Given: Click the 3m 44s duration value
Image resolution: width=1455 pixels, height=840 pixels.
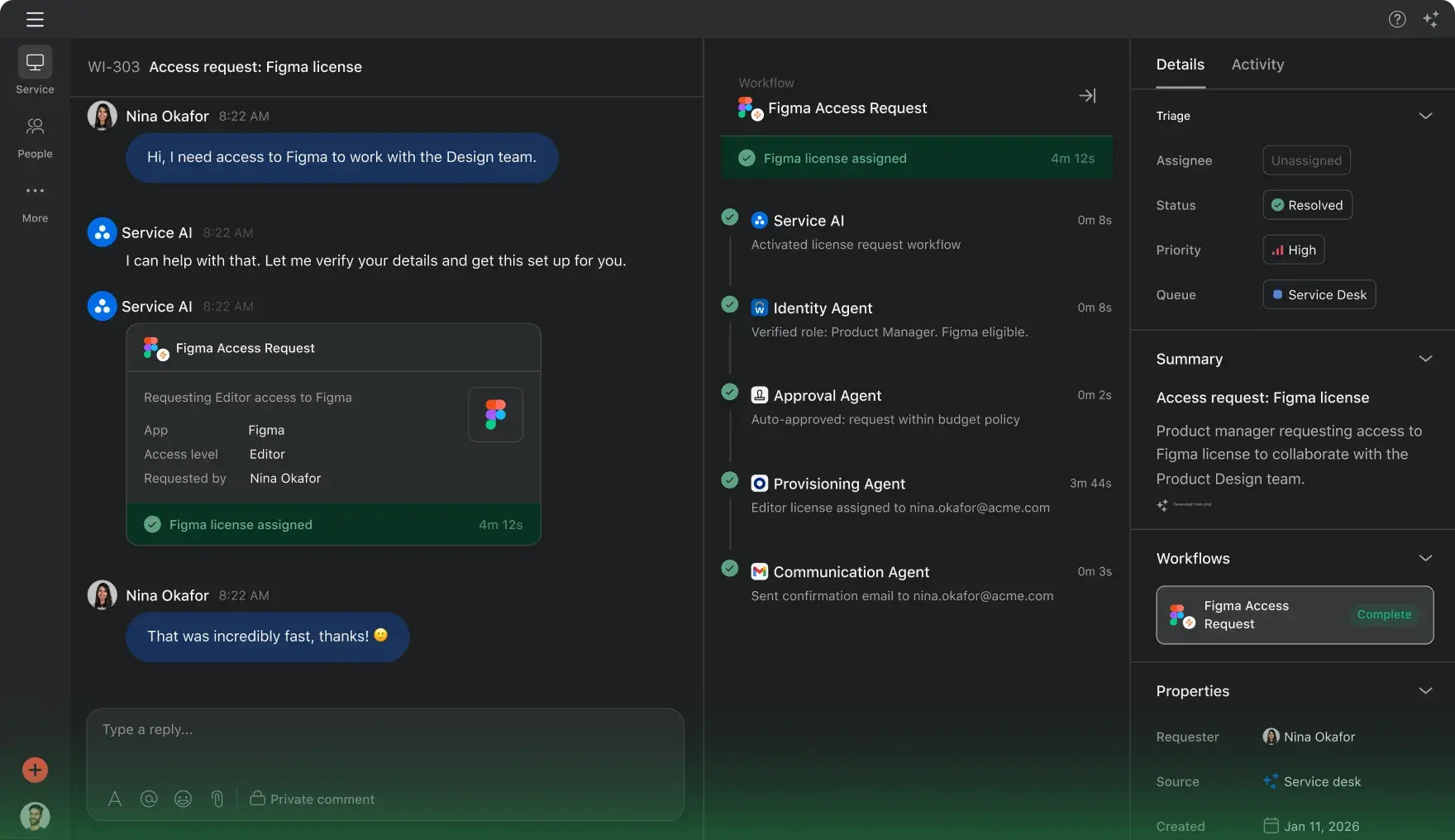Looking at the screenshot, I should (1090, 483).
